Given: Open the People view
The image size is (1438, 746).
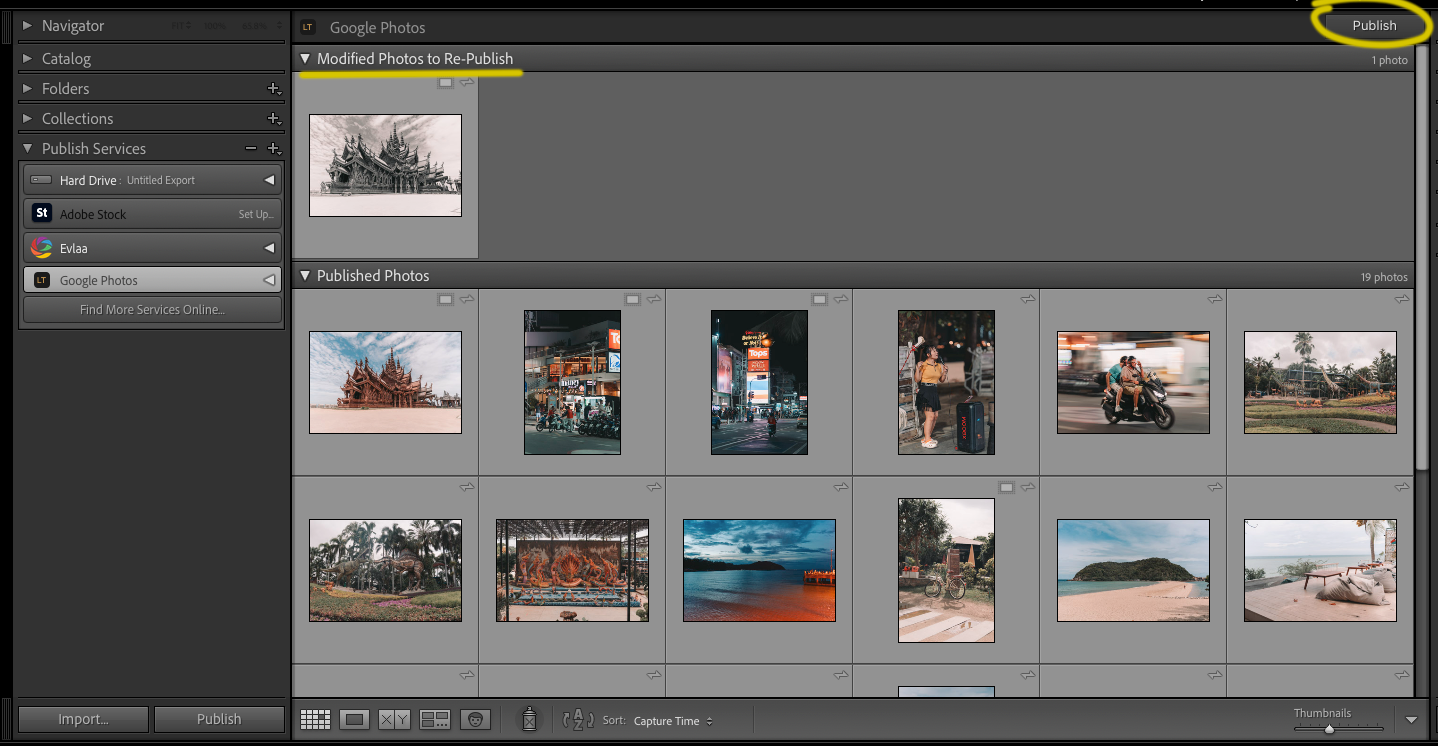Looking at the screenshot, I should pos(475,719).
